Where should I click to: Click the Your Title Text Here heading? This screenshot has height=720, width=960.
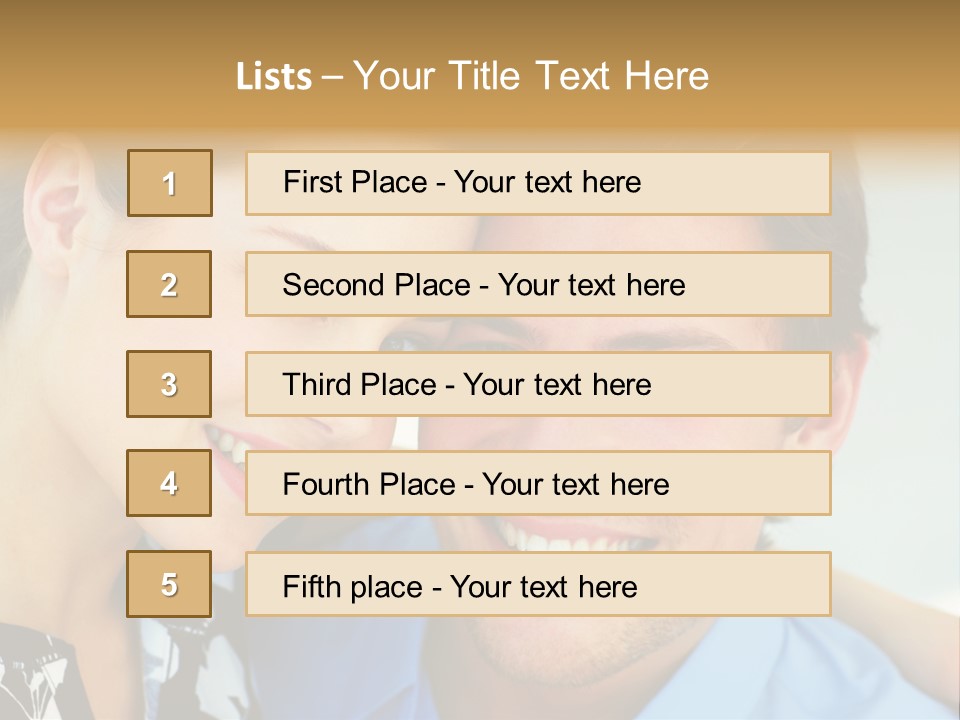(x=531, y=76)
